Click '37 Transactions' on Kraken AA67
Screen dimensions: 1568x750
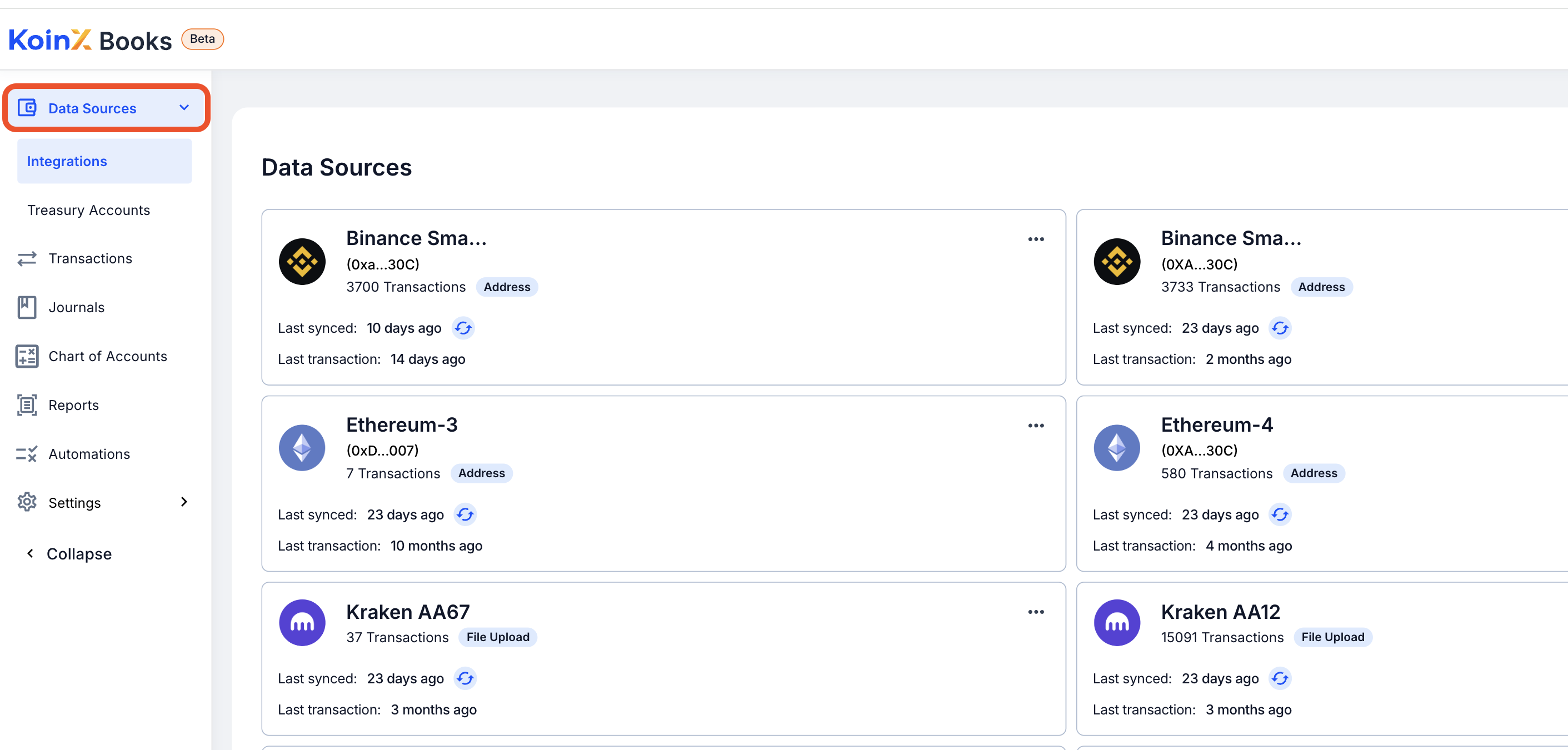click(x=397, y=637)
